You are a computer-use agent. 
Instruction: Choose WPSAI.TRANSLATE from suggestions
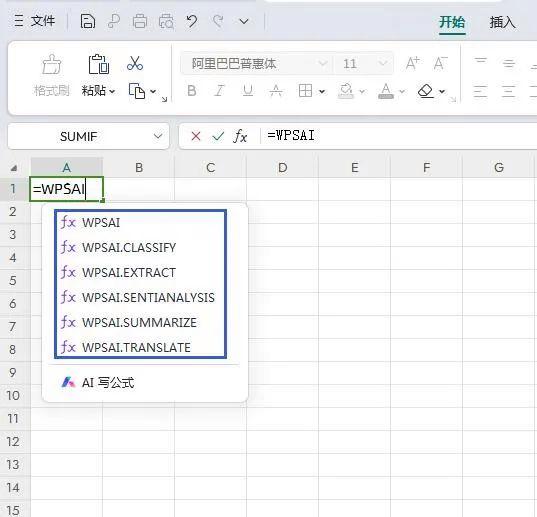(x=140, y=347)
